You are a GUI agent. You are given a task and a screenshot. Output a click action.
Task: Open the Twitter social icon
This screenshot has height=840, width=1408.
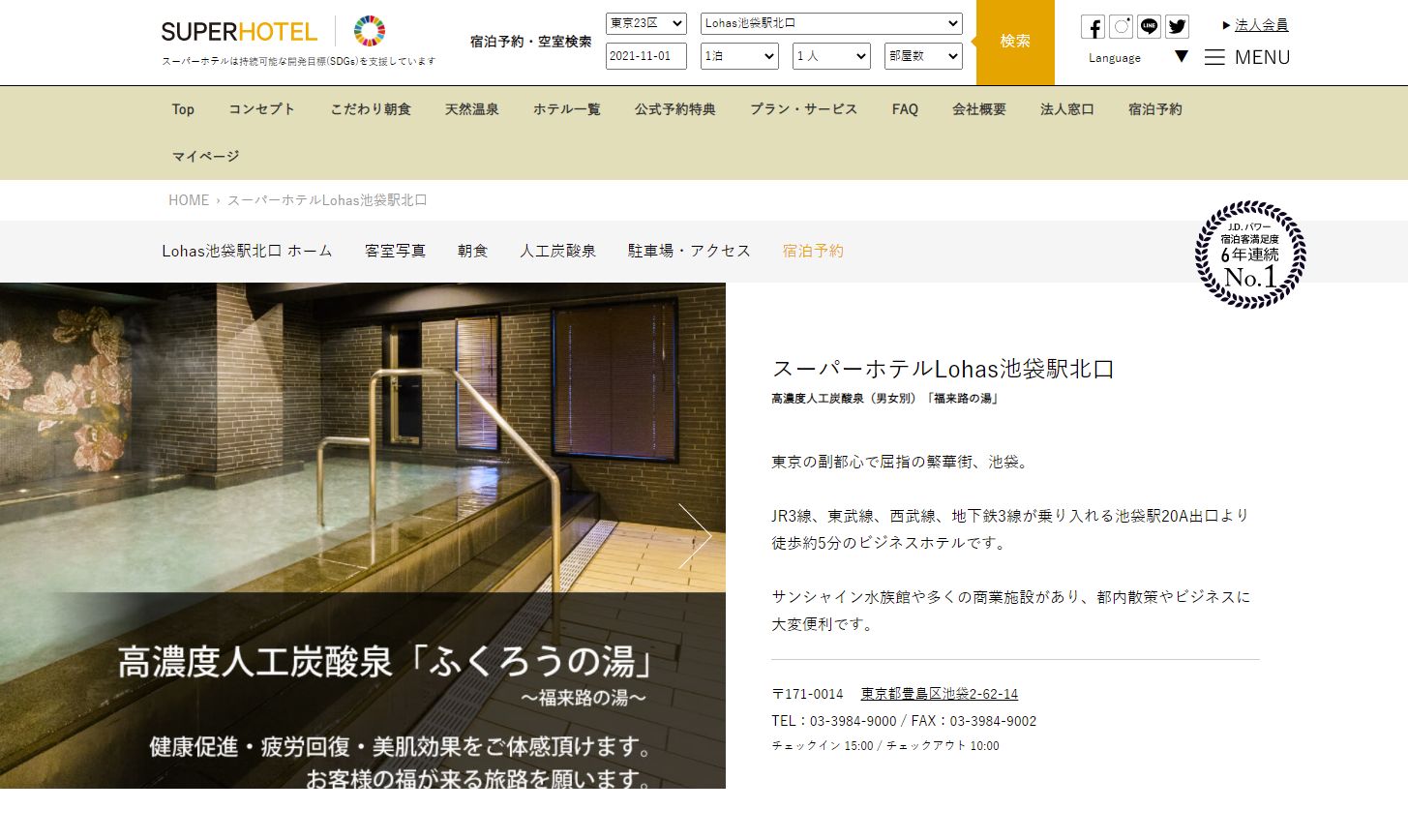[x=1177, y=27]
